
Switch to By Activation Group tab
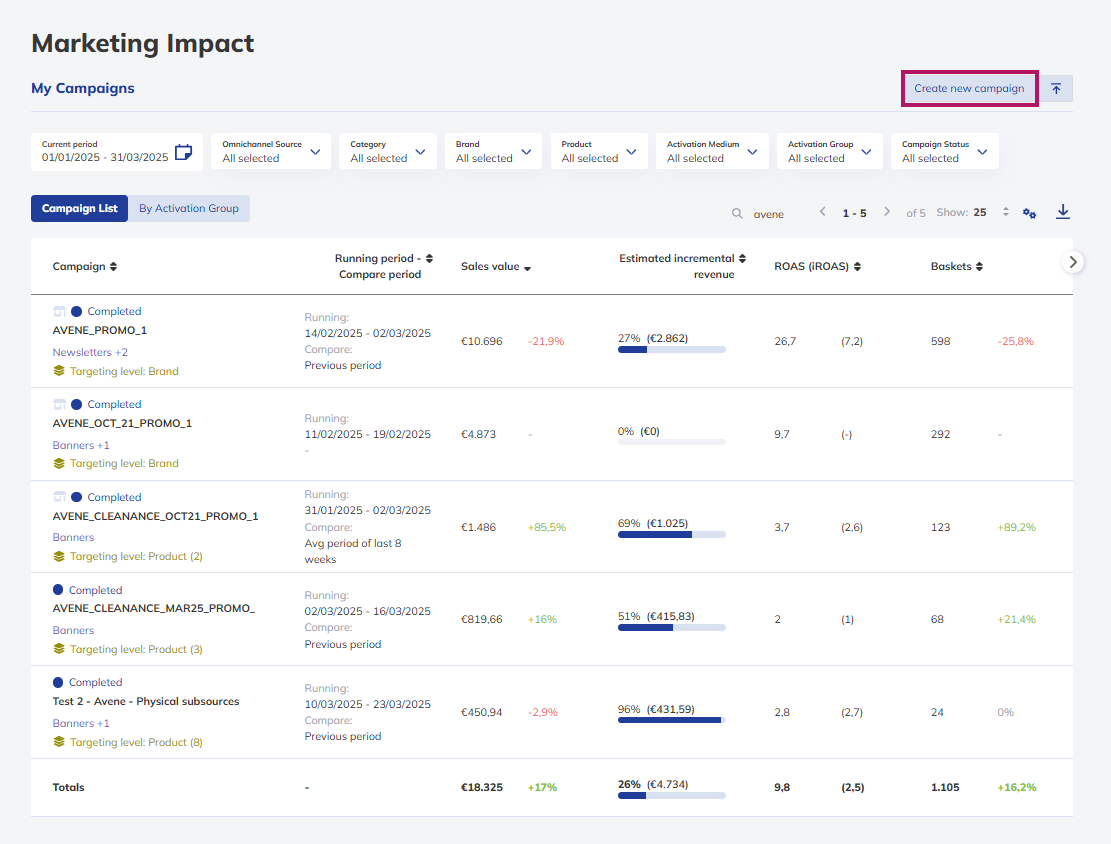tap(188, 208)
